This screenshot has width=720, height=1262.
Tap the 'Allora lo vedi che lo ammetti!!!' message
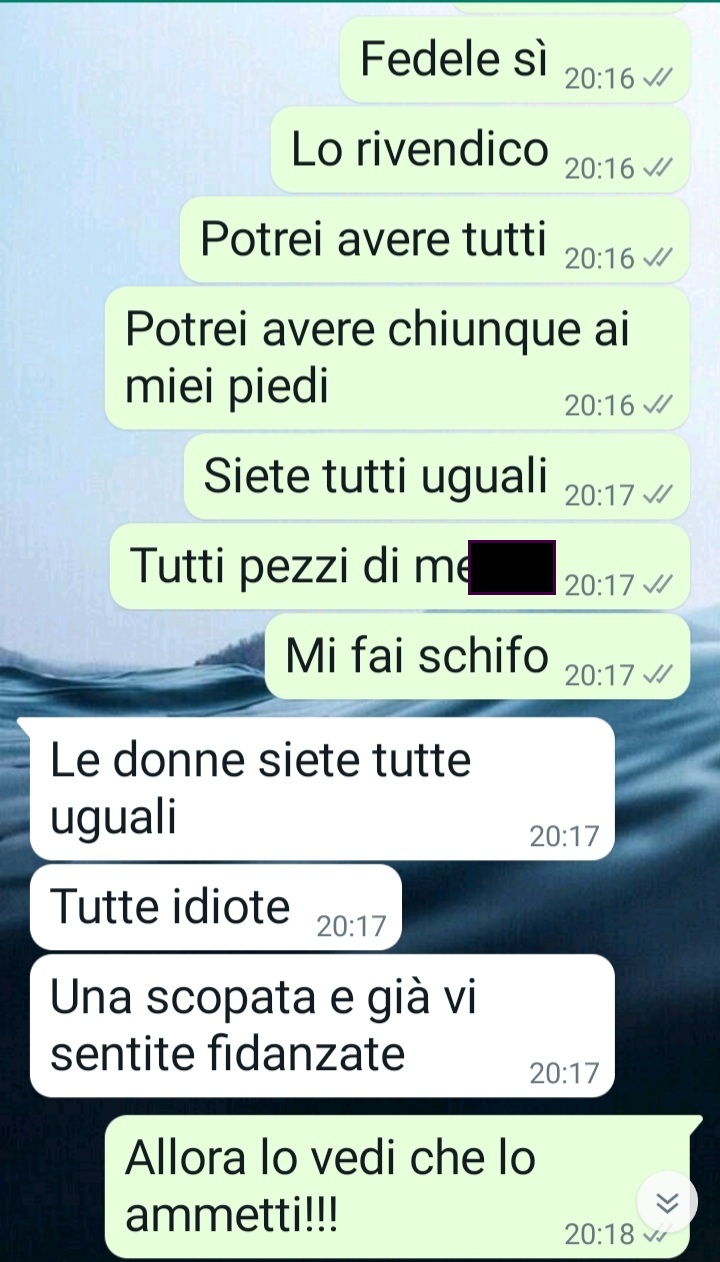point(398,1187)
